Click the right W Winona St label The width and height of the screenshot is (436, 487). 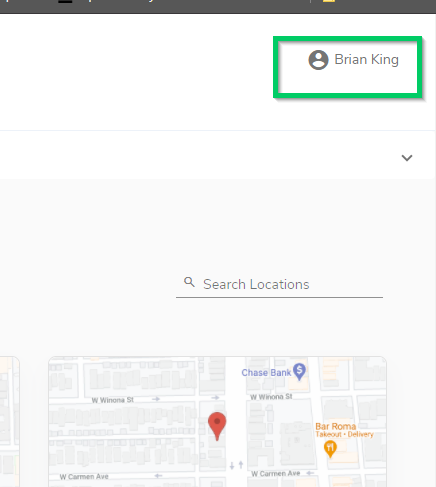271,397
